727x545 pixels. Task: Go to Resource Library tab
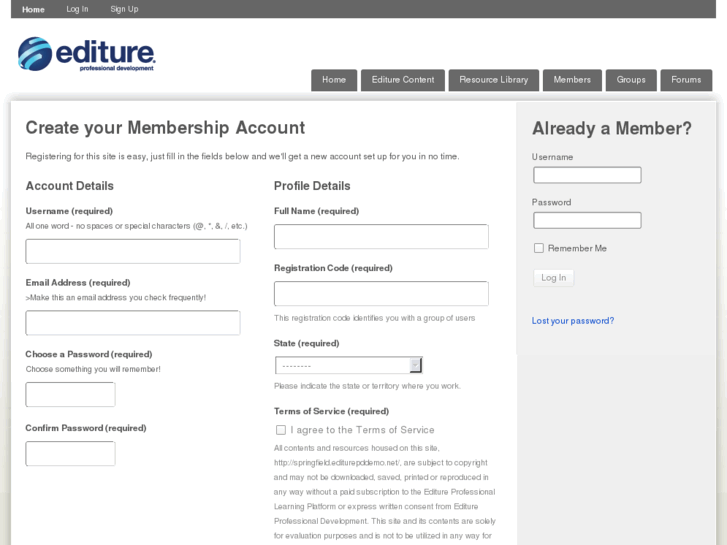click(494, 80)
